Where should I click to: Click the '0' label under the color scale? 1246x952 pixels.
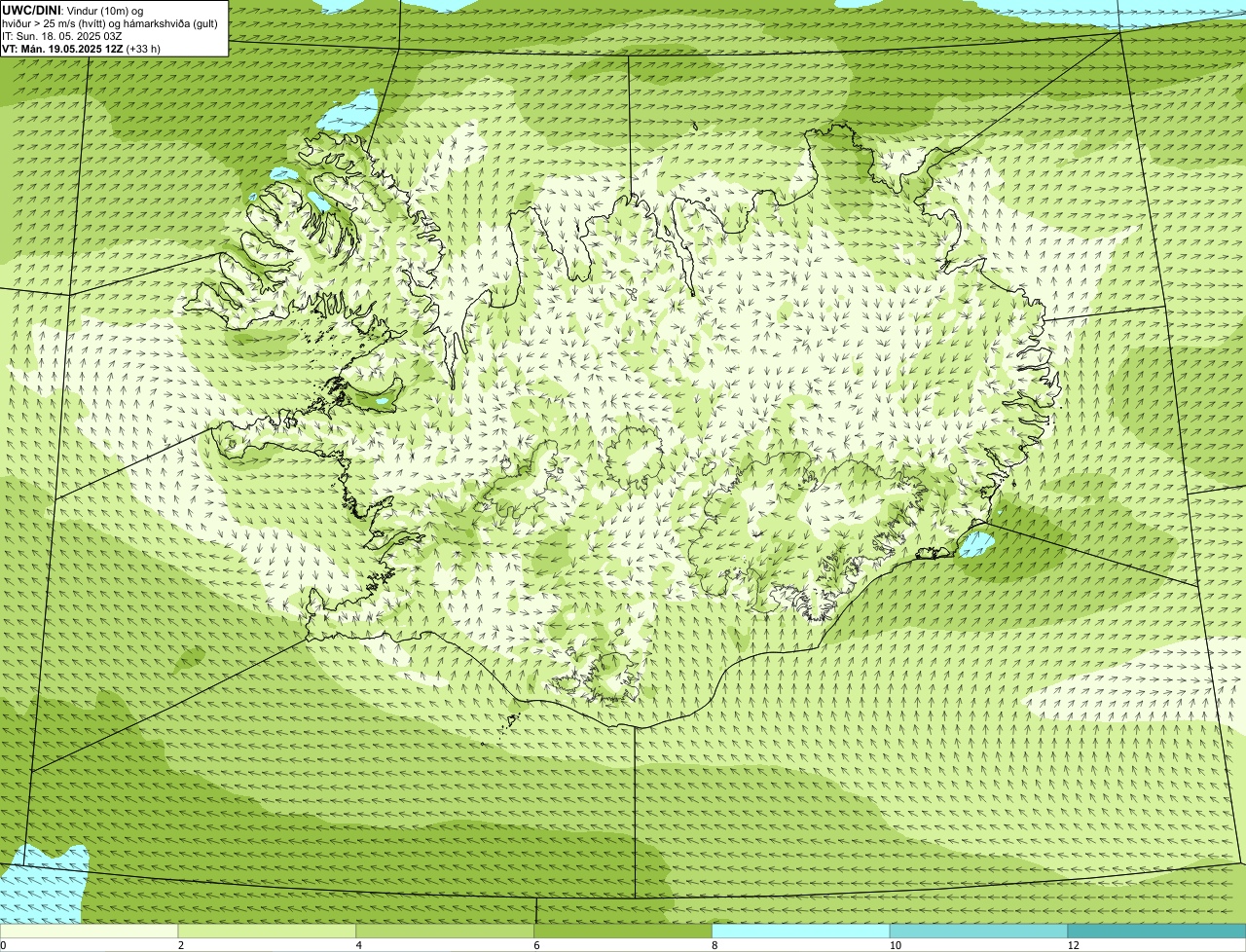(3, 945)
